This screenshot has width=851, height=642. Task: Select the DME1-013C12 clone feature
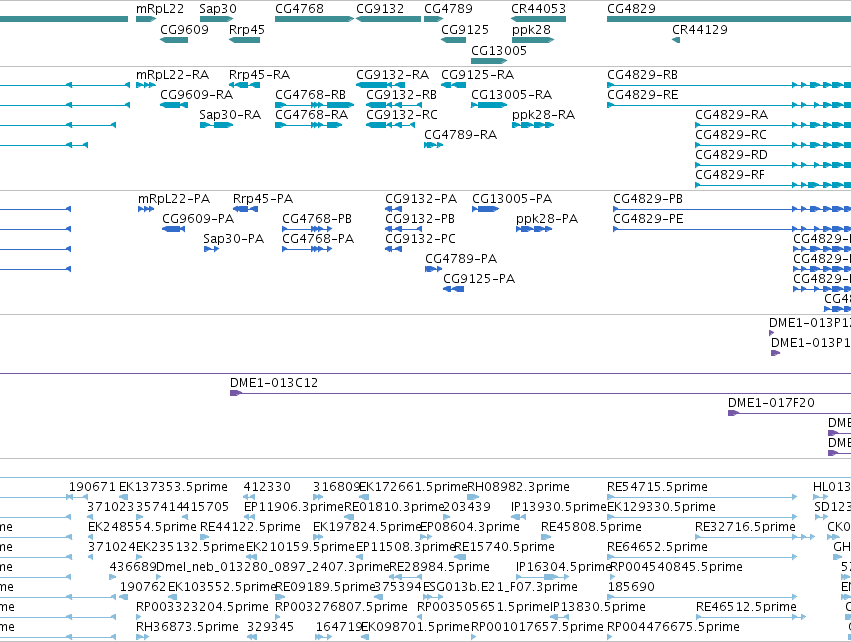pyautogui.click(x=274, y=383)
